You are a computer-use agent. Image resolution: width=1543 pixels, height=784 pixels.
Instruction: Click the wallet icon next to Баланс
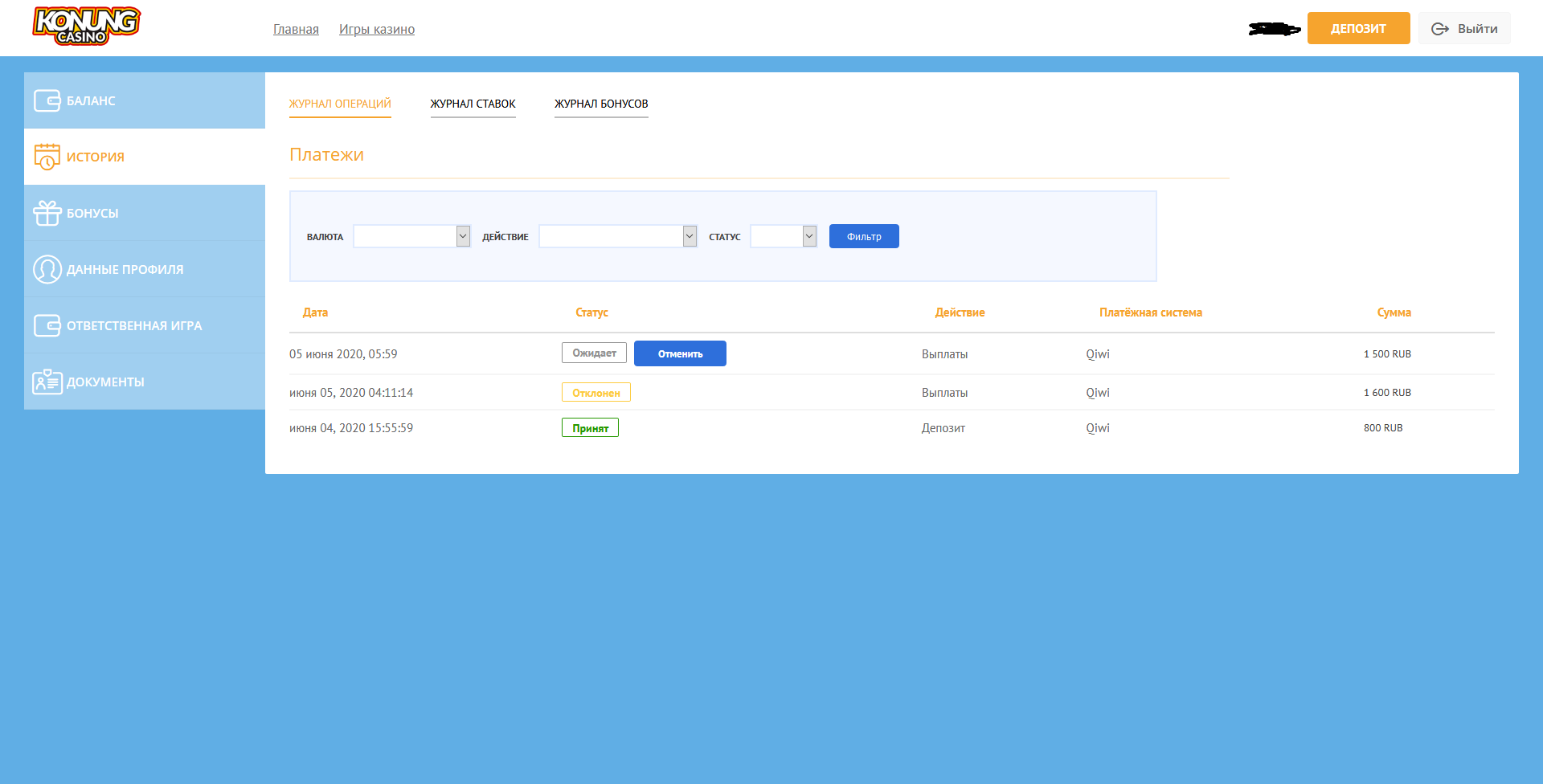pyautogui.click(x=47, y=100)
